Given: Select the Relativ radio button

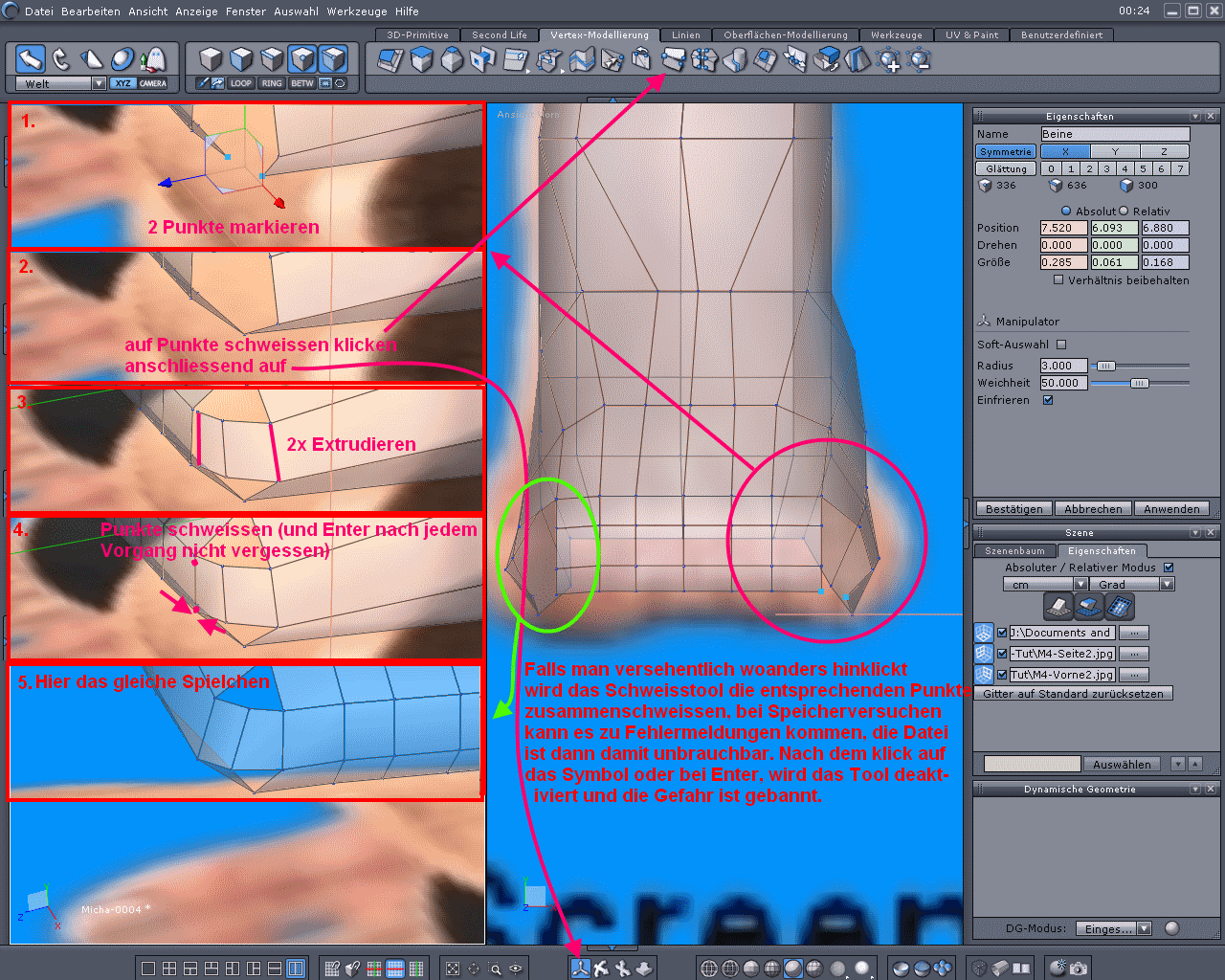Looking at the screenshot, I should [1124, 211].
